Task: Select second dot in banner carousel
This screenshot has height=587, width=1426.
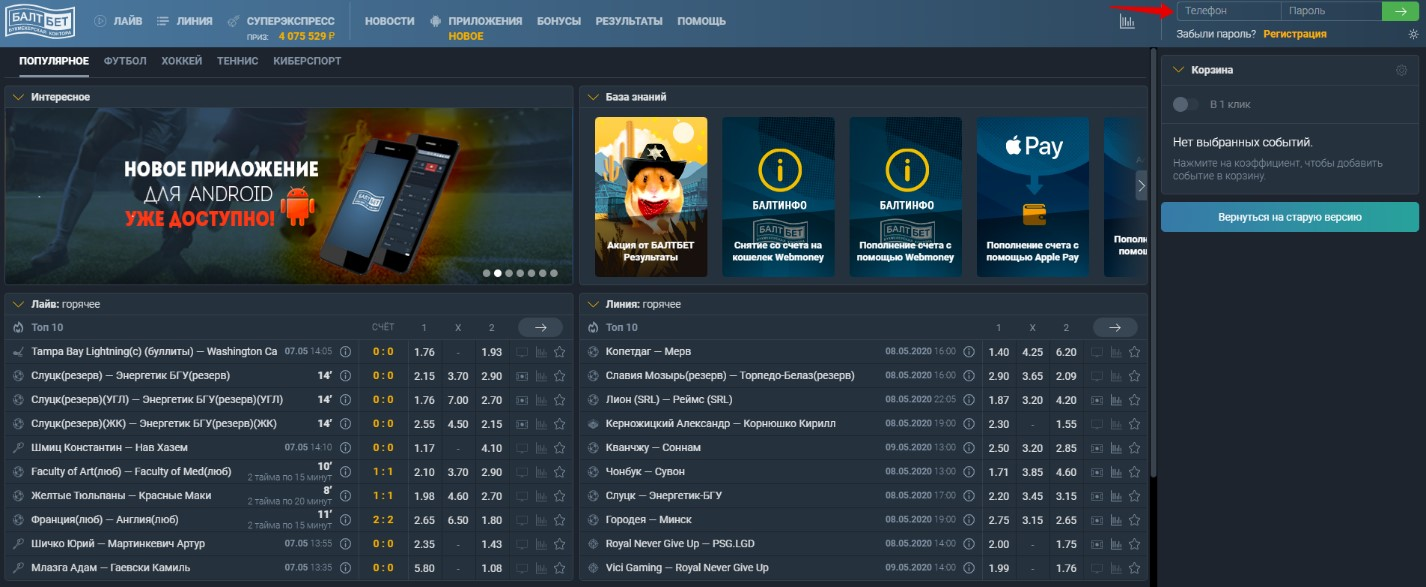Action: 497,273
